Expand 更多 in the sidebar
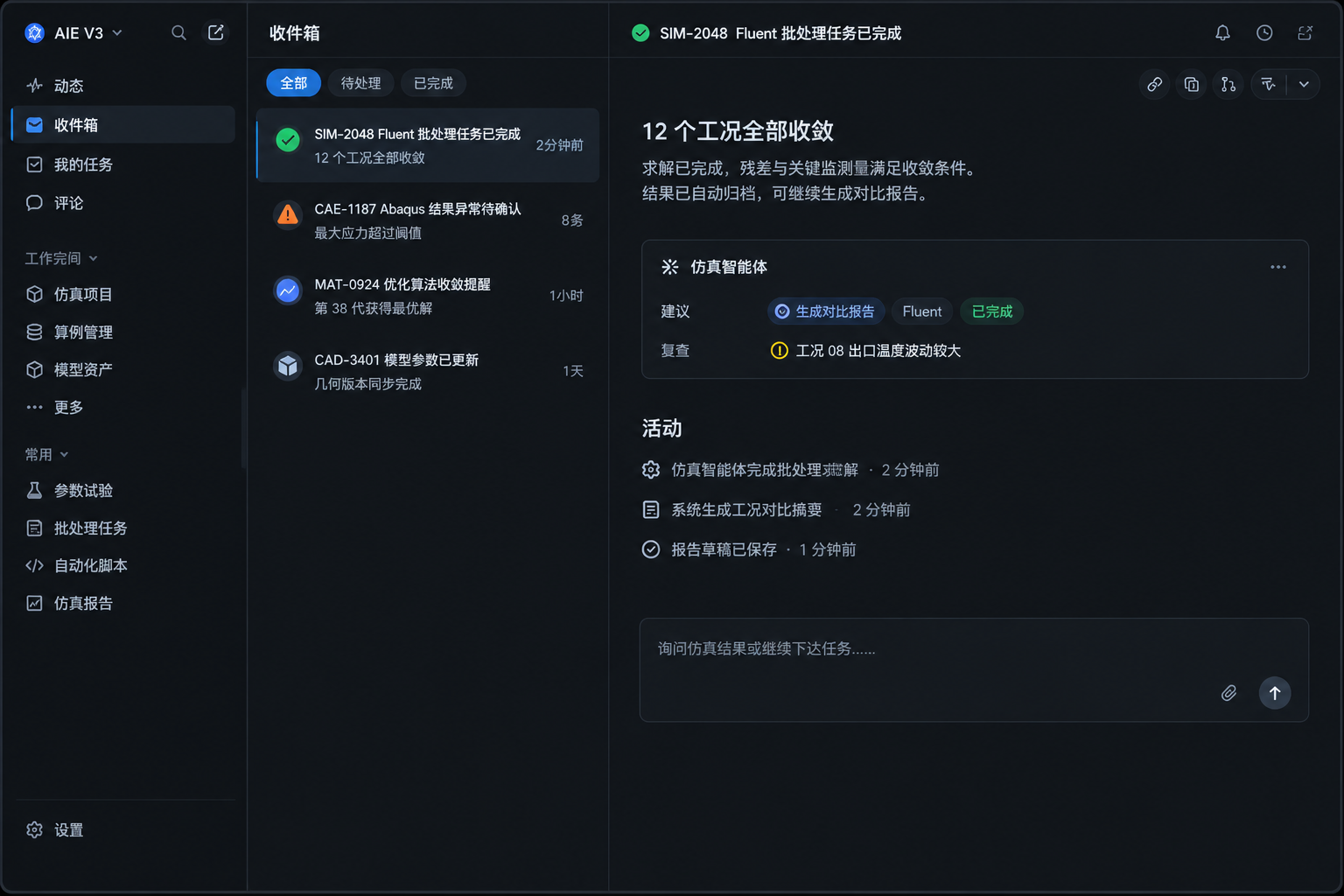The width and height of the screenshot is (1344, 896). tap(123, 407)
